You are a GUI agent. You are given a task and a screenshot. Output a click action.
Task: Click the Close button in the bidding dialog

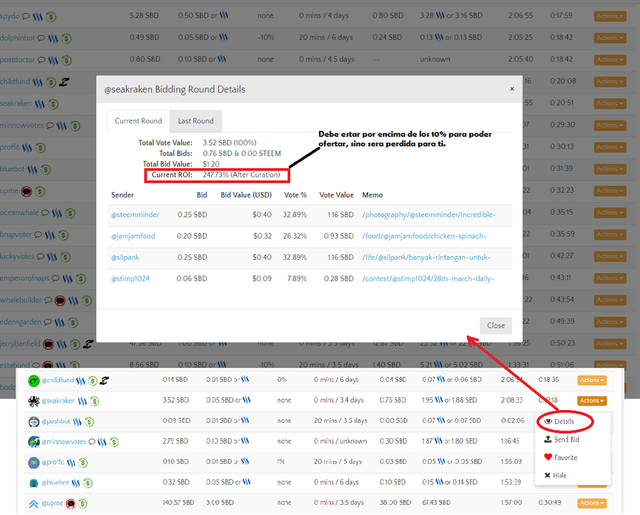click(496, 325)
